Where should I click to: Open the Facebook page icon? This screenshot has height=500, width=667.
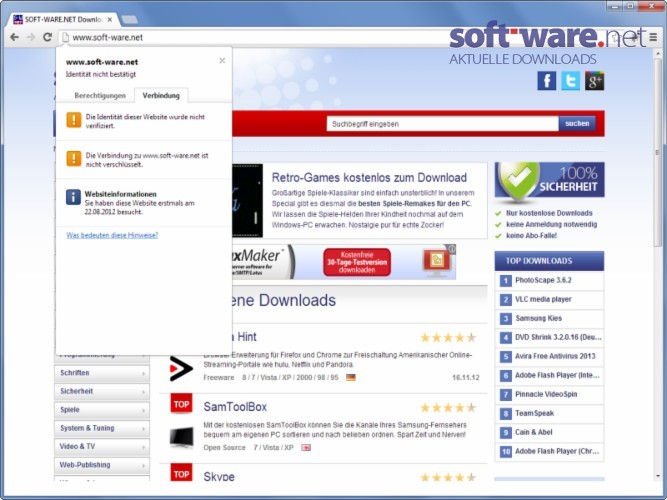547,80
